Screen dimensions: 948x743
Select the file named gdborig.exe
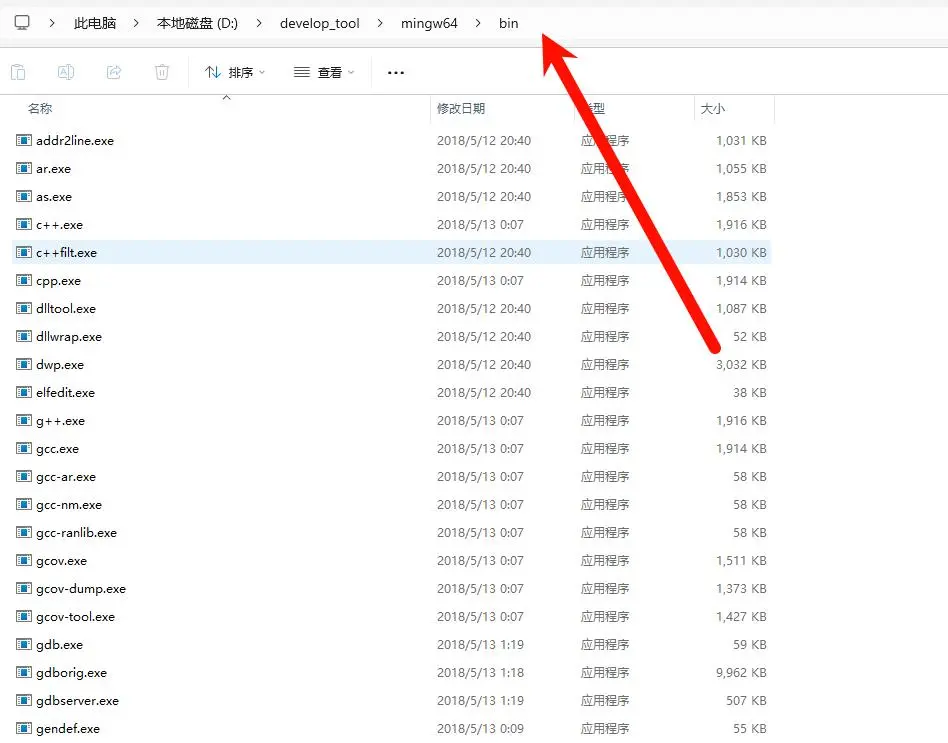[x=71, y=673]
